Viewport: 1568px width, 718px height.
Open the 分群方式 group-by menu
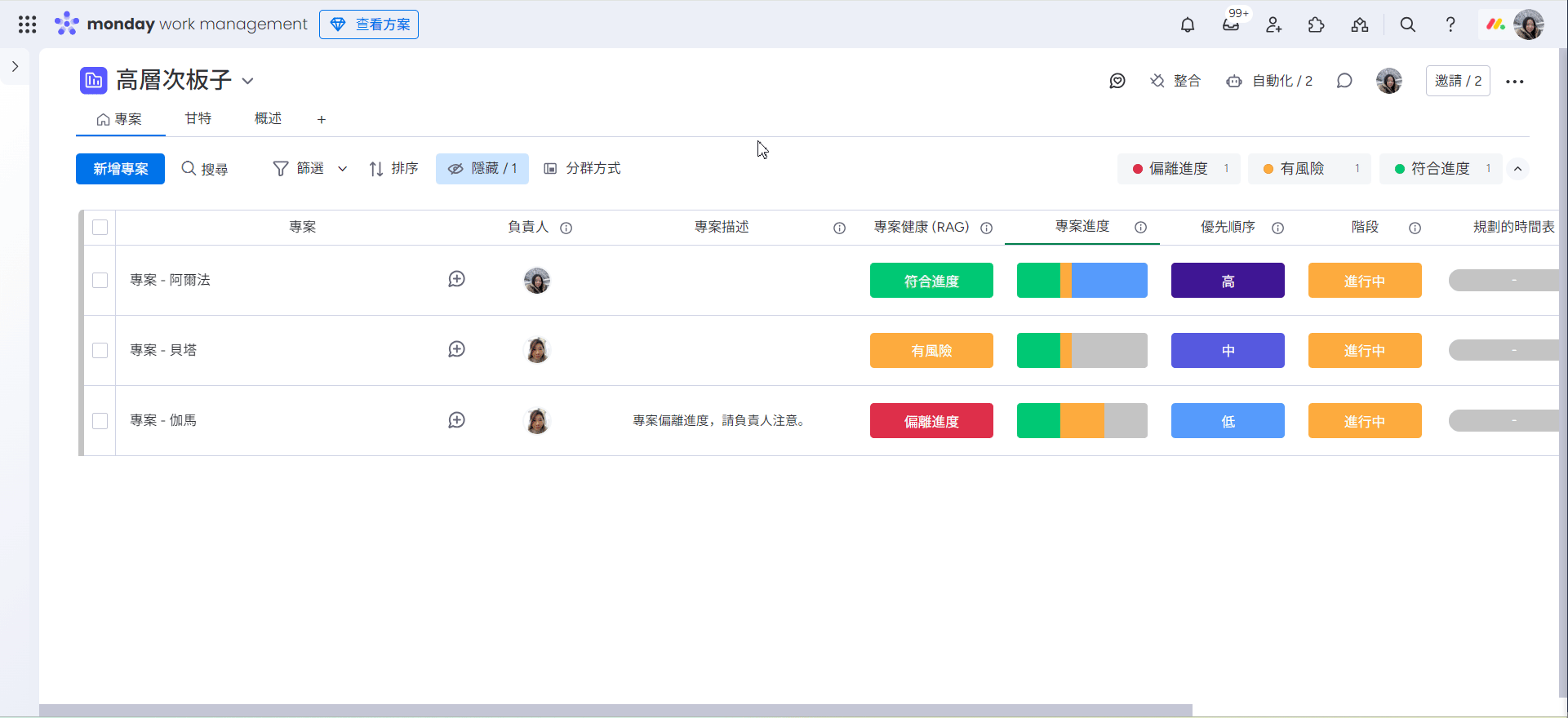click(582, 168)
